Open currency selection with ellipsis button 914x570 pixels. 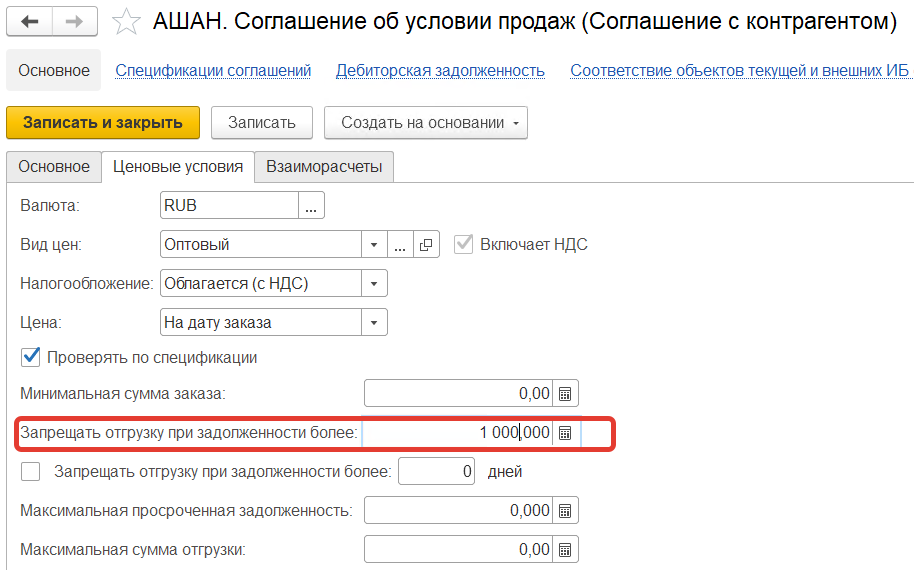tap(312, 206)
